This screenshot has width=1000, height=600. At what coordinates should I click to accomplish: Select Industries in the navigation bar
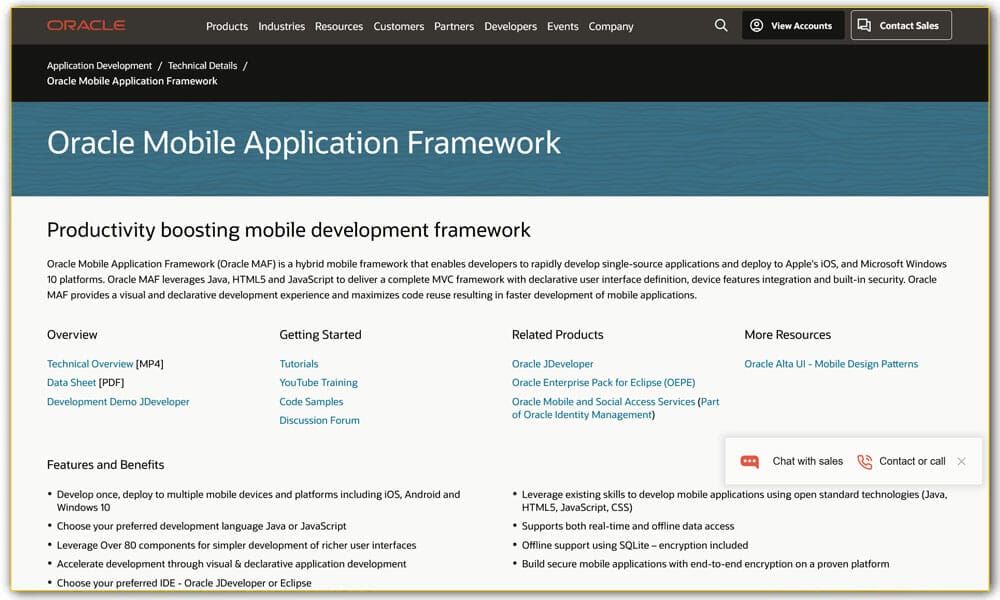[281, 27]
